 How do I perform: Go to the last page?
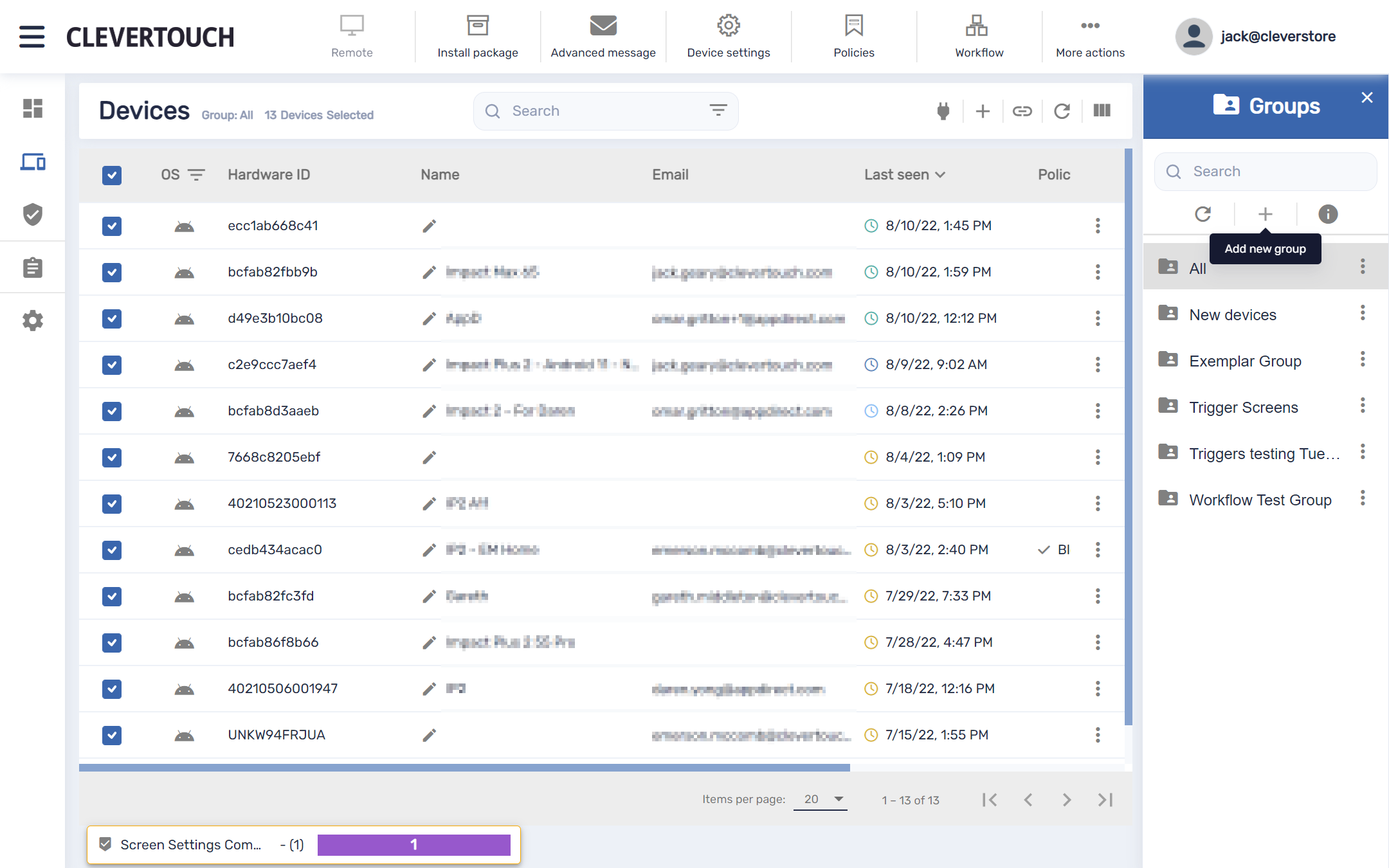[x=1105, y=799]
